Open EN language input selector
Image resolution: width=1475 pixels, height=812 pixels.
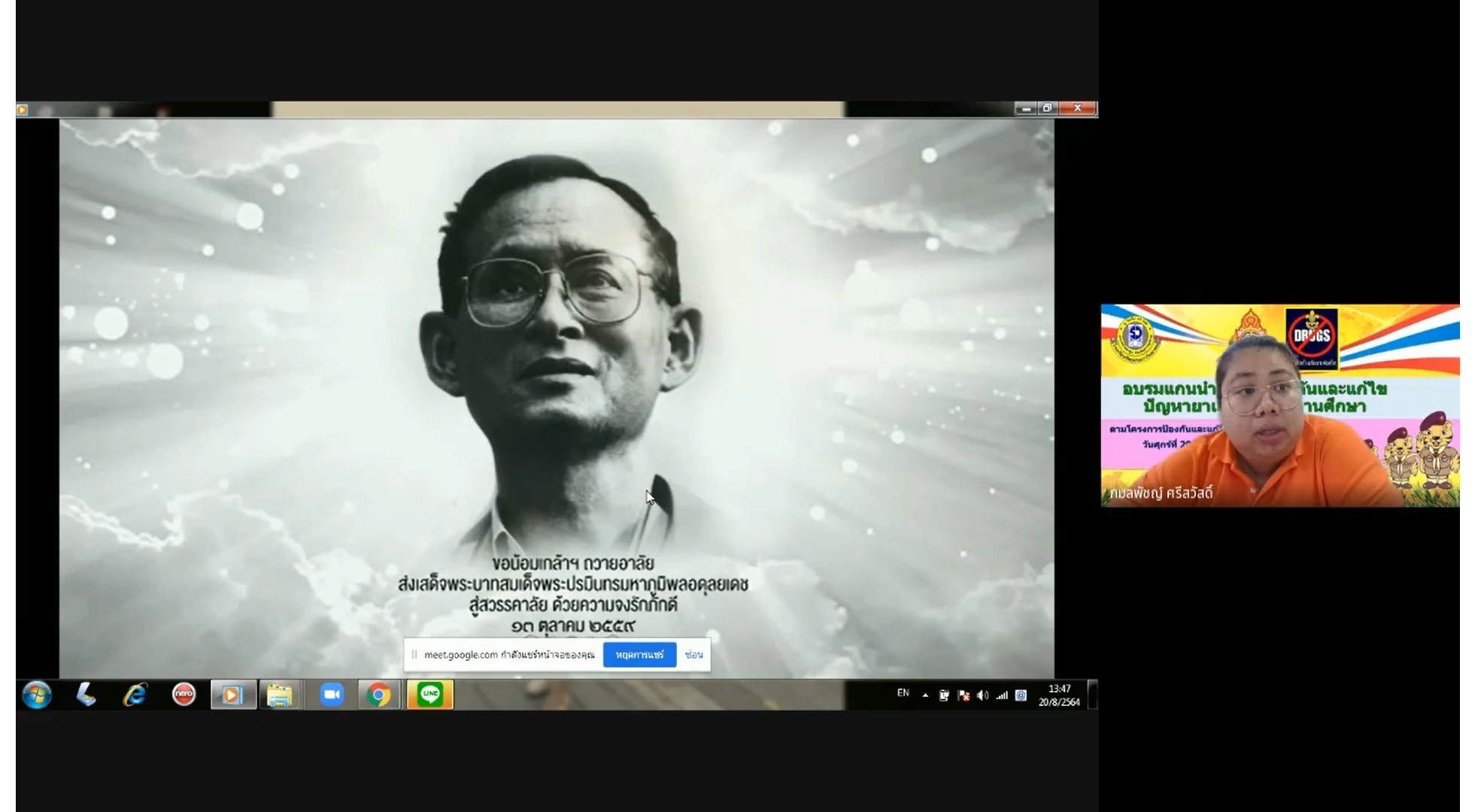coord(903,693)
